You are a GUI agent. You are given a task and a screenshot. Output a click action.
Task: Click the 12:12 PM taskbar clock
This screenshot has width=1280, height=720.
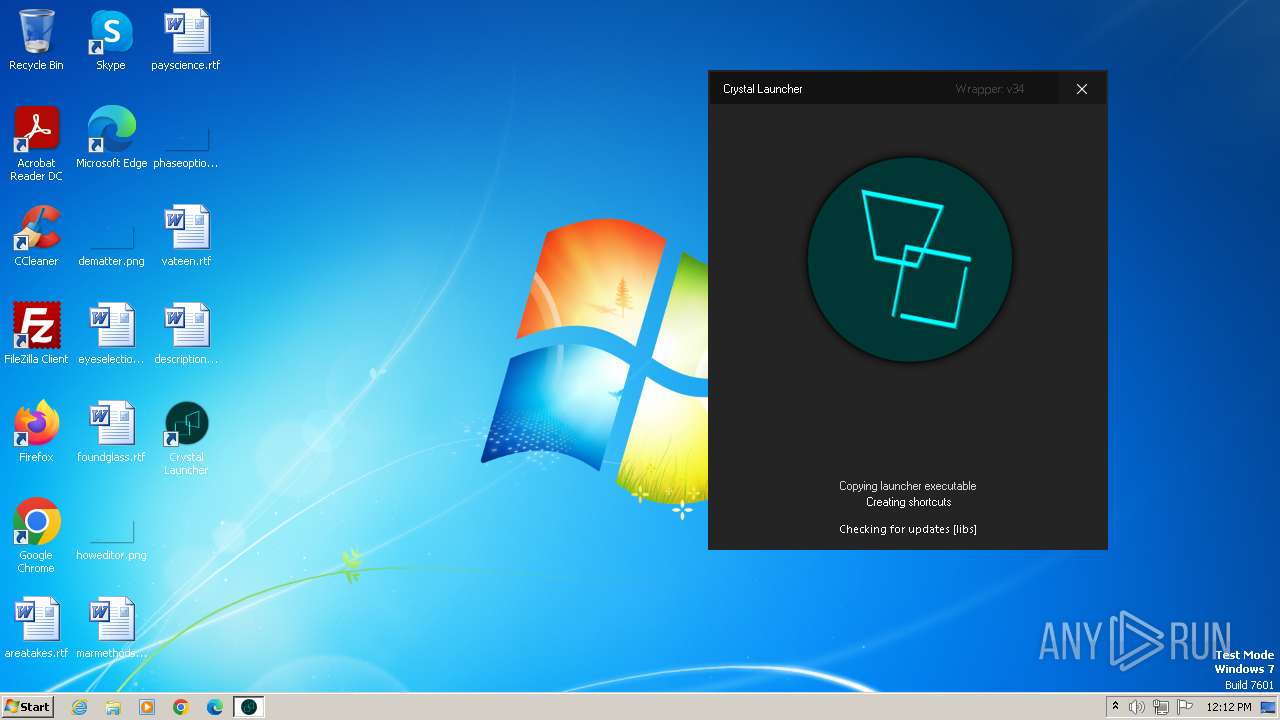tap(1229, 707)
